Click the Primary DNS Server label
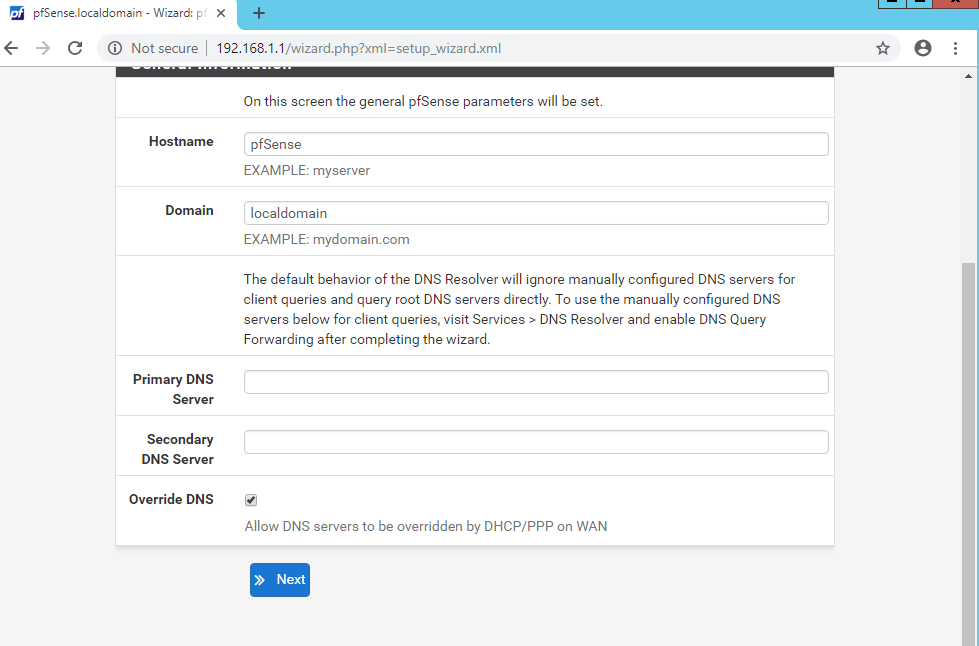This screenshot has width=979, height=646. click(x=173, y=389)
